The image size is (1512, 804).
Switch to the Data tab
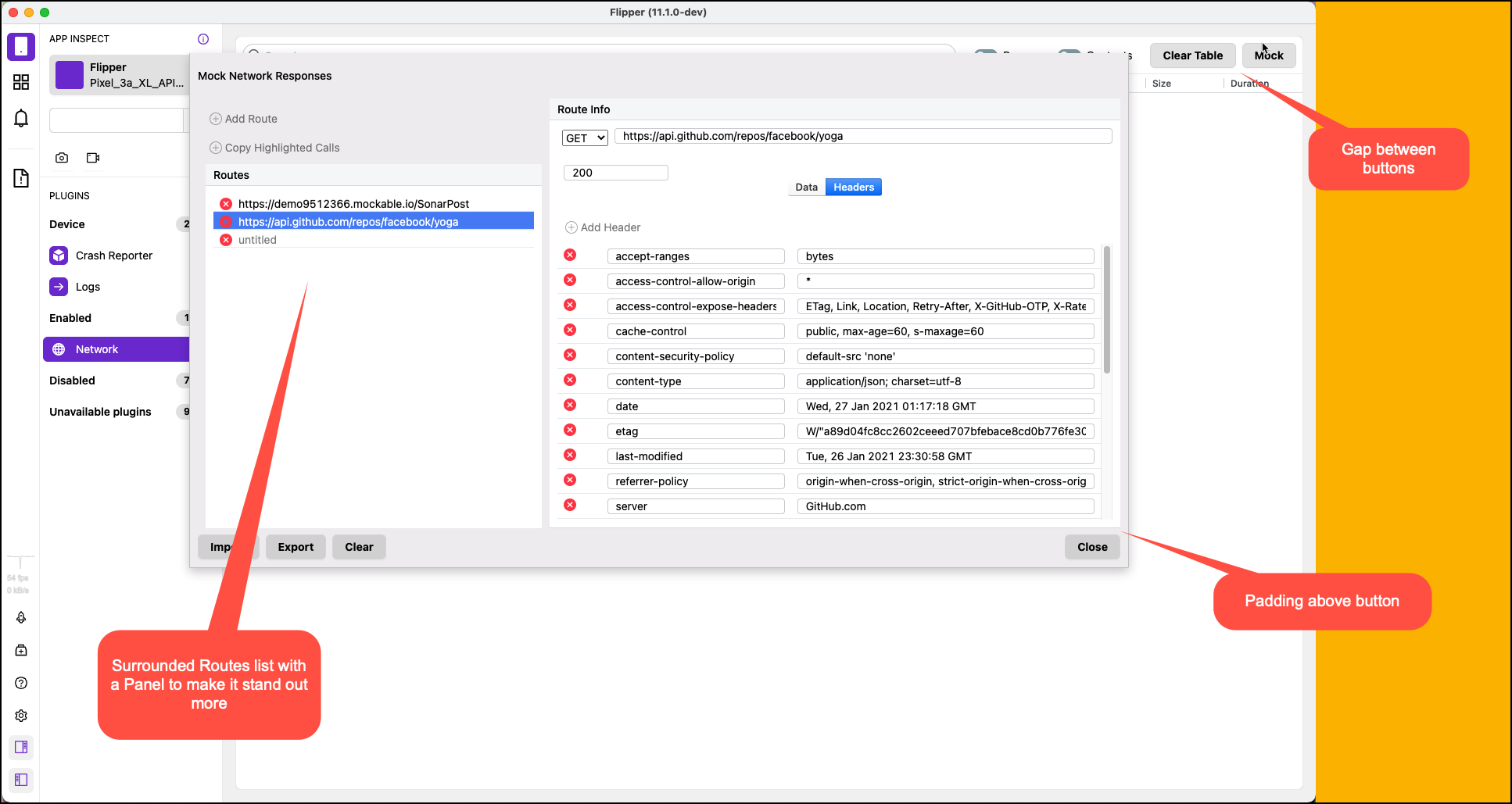(x=806, y=188)
